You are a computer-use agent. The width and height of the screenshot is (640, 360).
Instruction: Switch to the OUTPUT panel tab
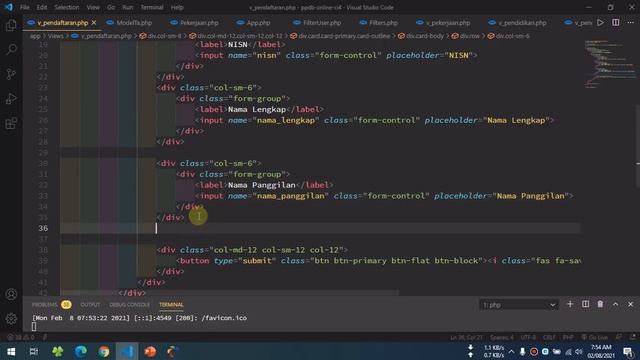click(90, 304)
